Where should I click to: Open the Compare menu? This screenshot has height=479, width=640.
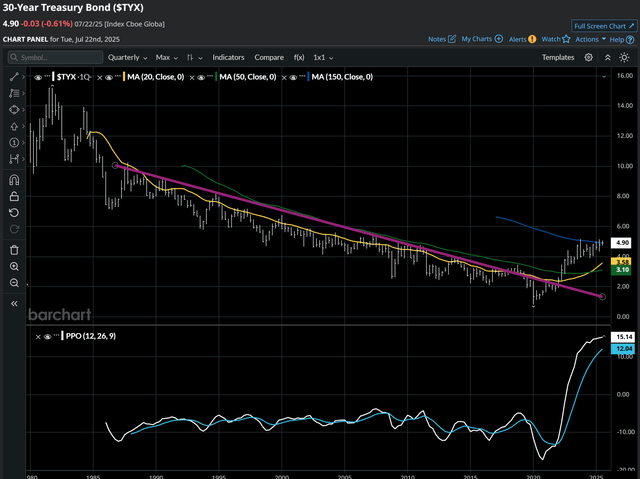click(269, 58)
